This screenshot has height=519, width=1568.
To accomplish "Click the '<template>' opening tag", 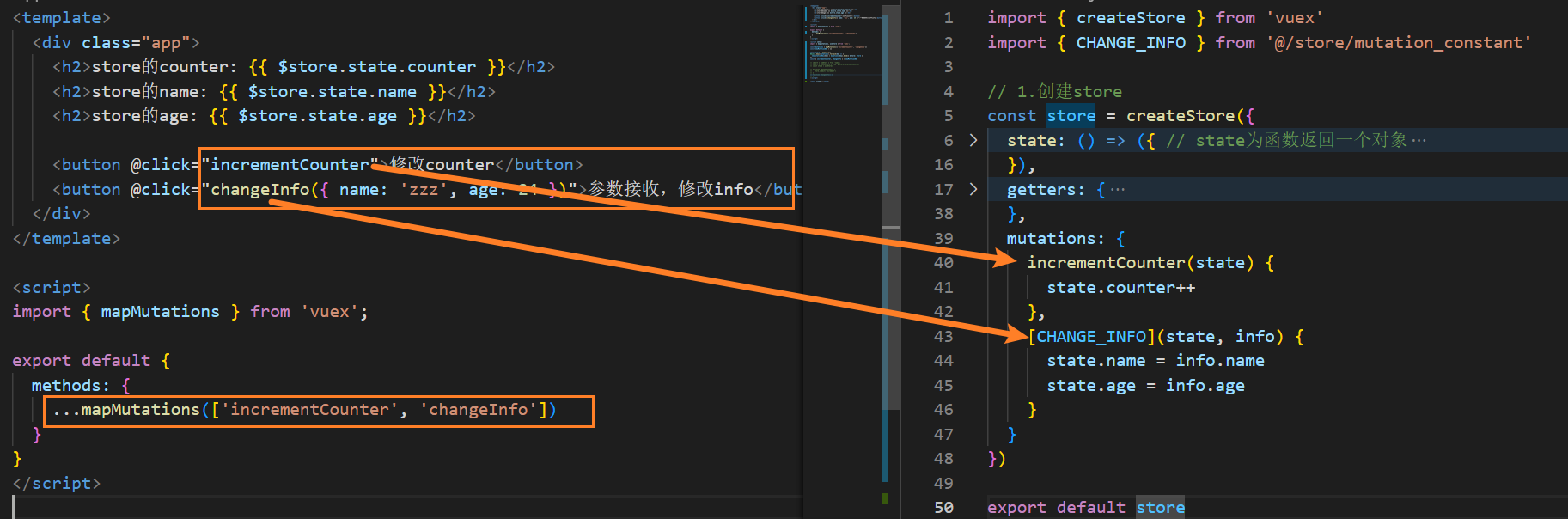I will coord(61,18).
